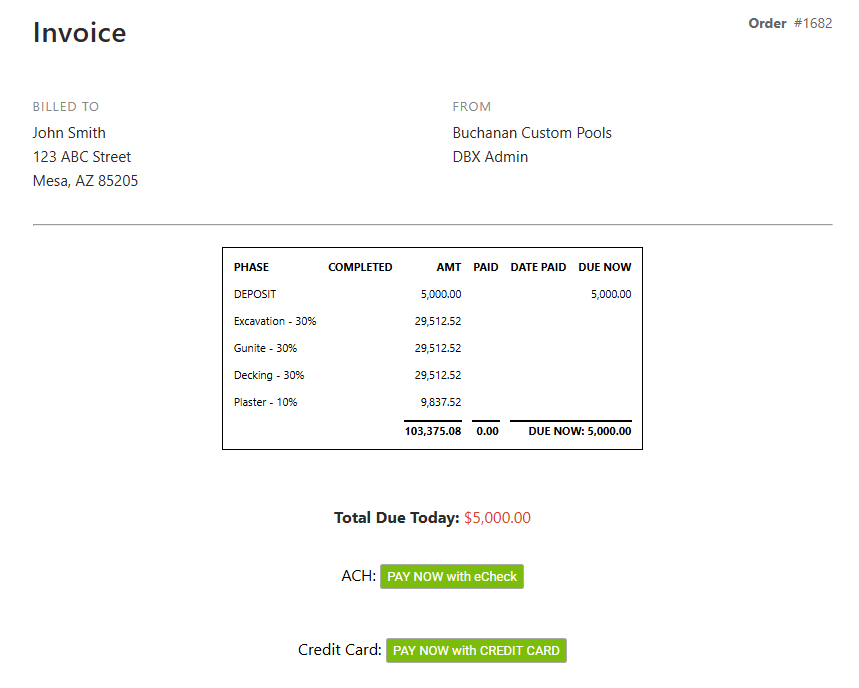Click total amount 103,375.08
859x688 pixels.
[x=433, y=431]
